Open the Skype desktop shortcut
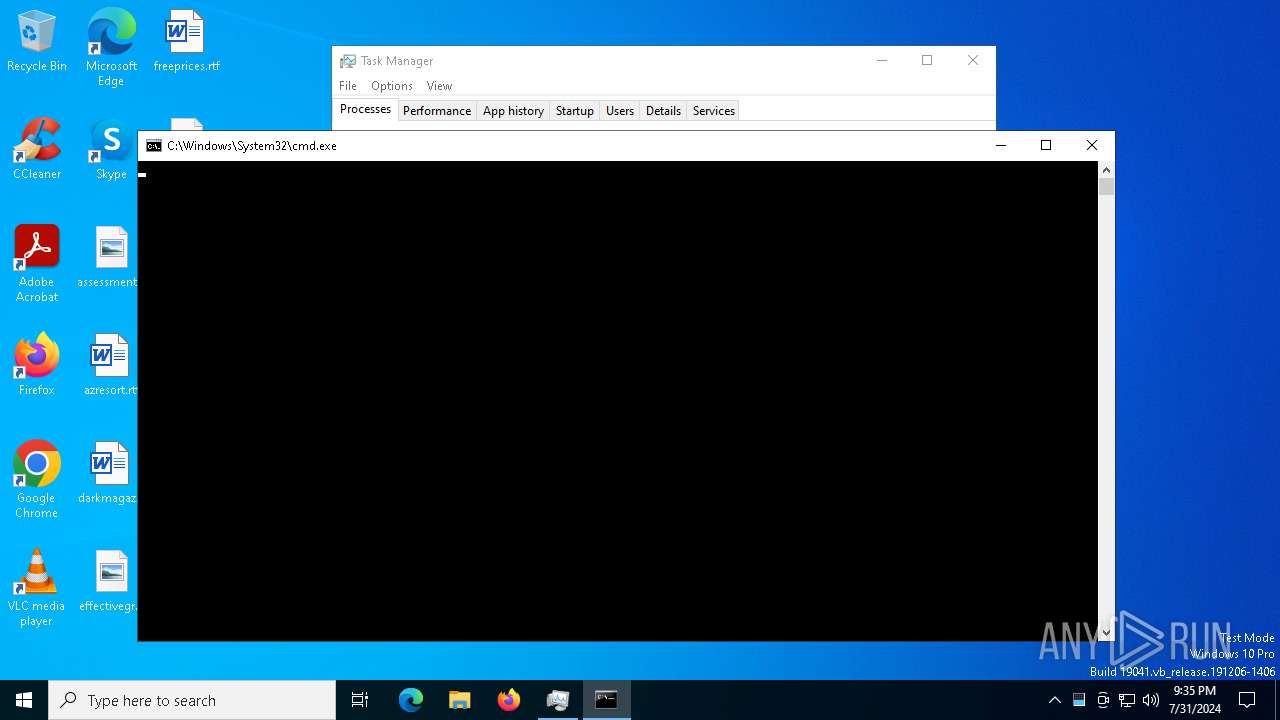 click(x=111, y=150)
